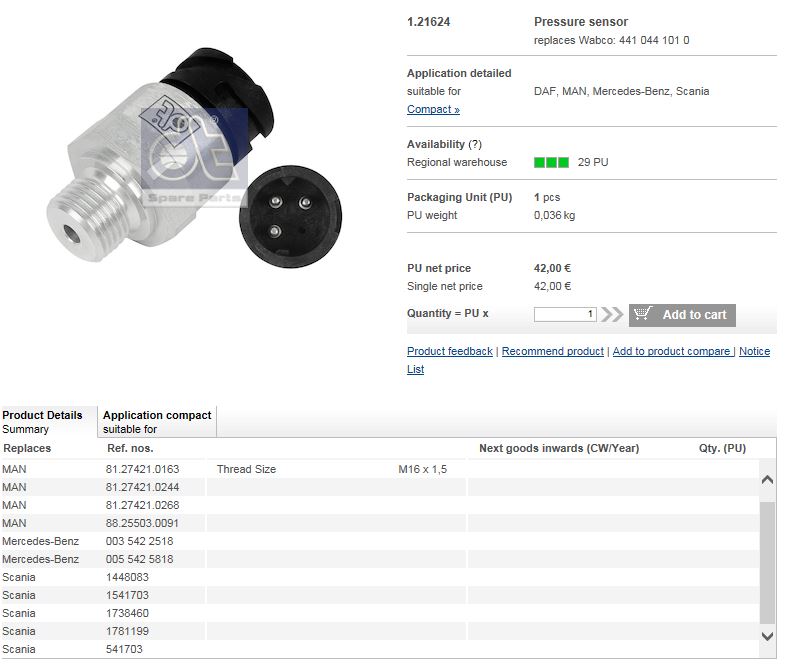Focus the quantity input field
The width and height of the screenshot is (792, 667).
[x=565, y=314]
